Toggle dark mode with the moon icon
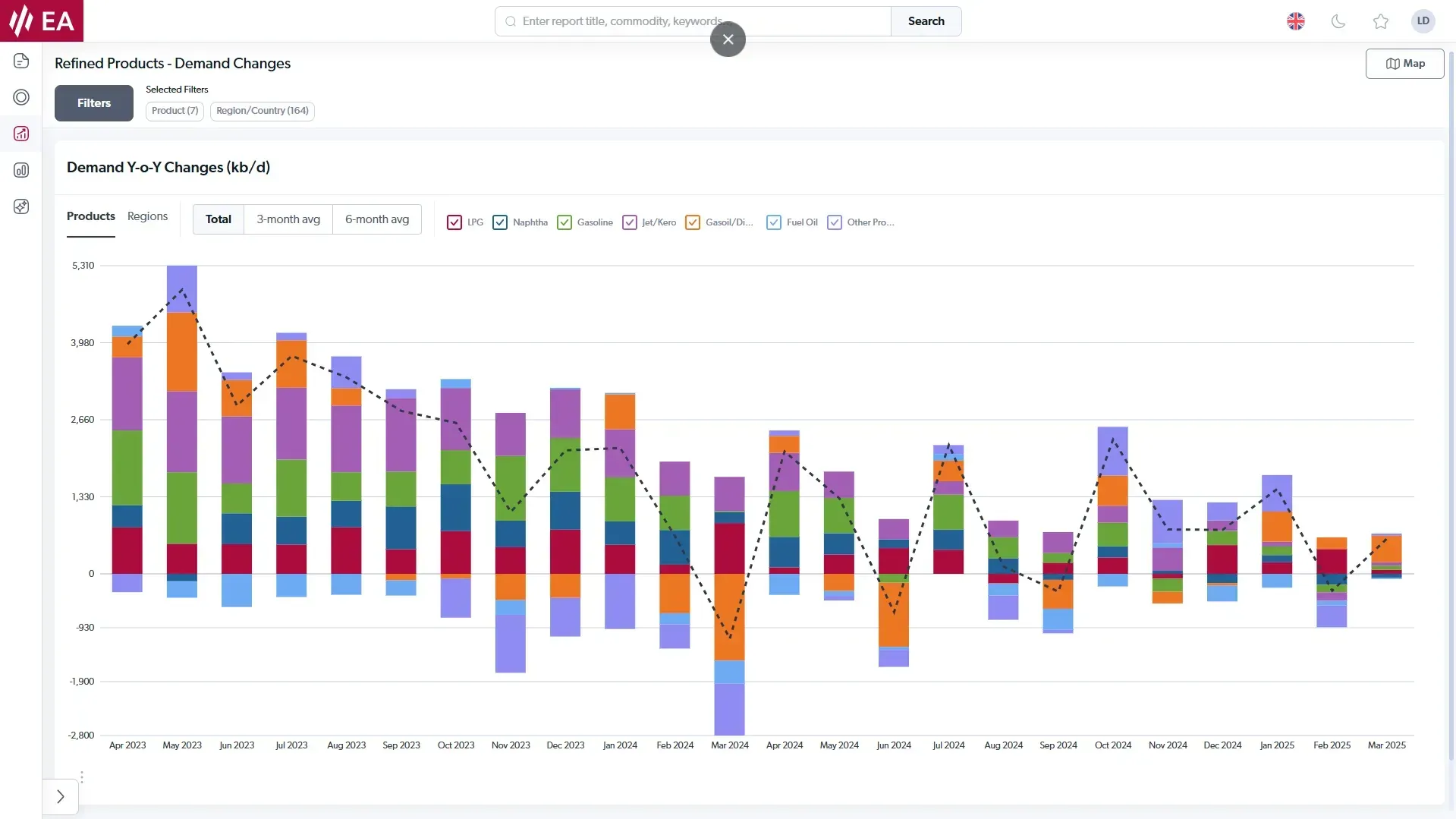1456x819 pixels. [1338, 21]
